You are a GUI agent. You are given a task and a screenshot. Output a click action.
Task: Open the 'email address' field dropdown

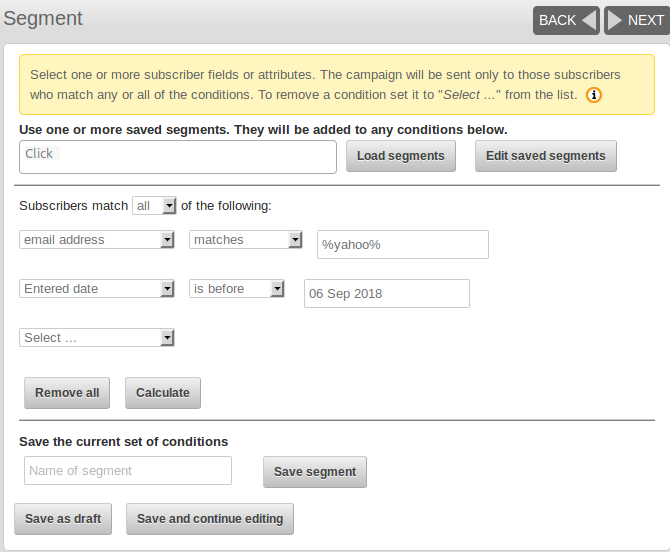(97, 240)
